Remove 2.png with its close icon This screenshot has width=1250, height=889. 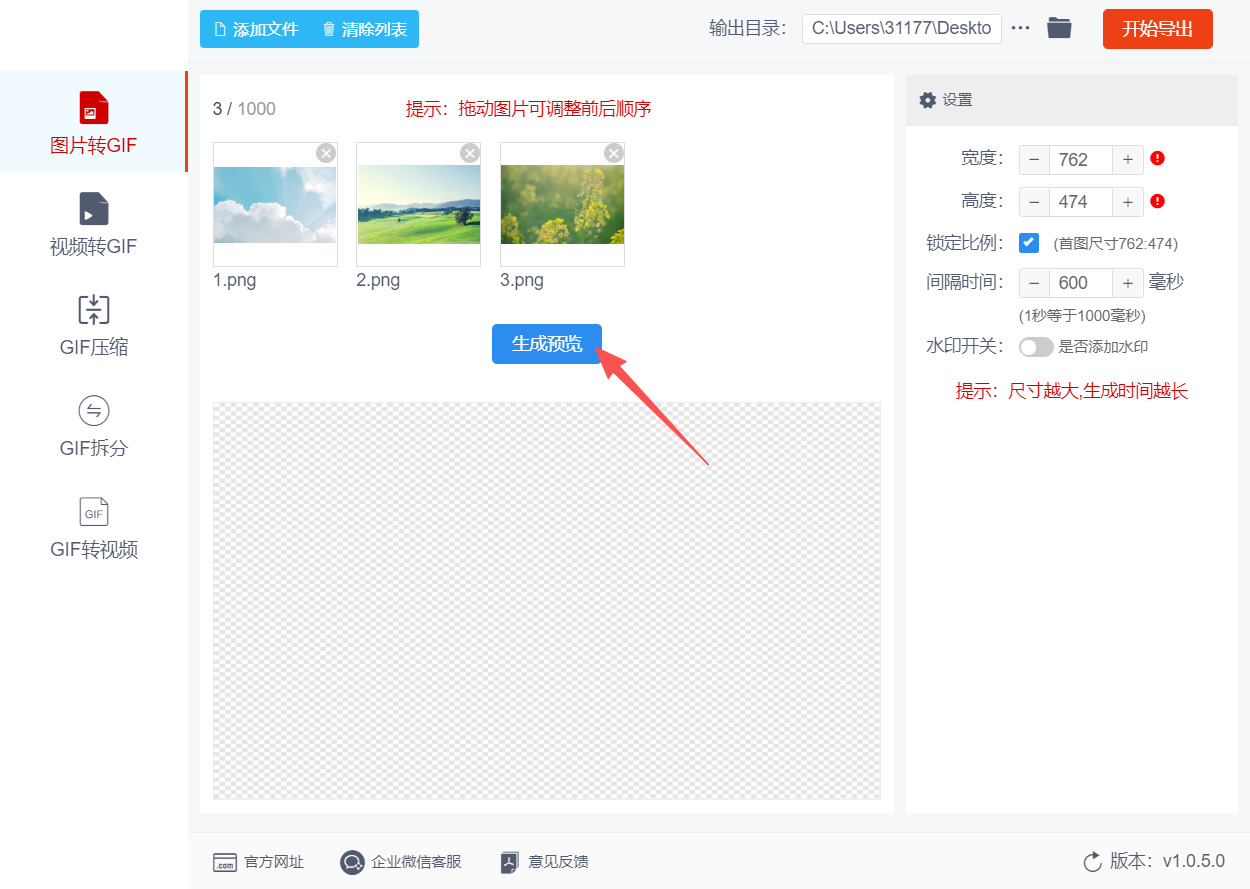point(470,153)
